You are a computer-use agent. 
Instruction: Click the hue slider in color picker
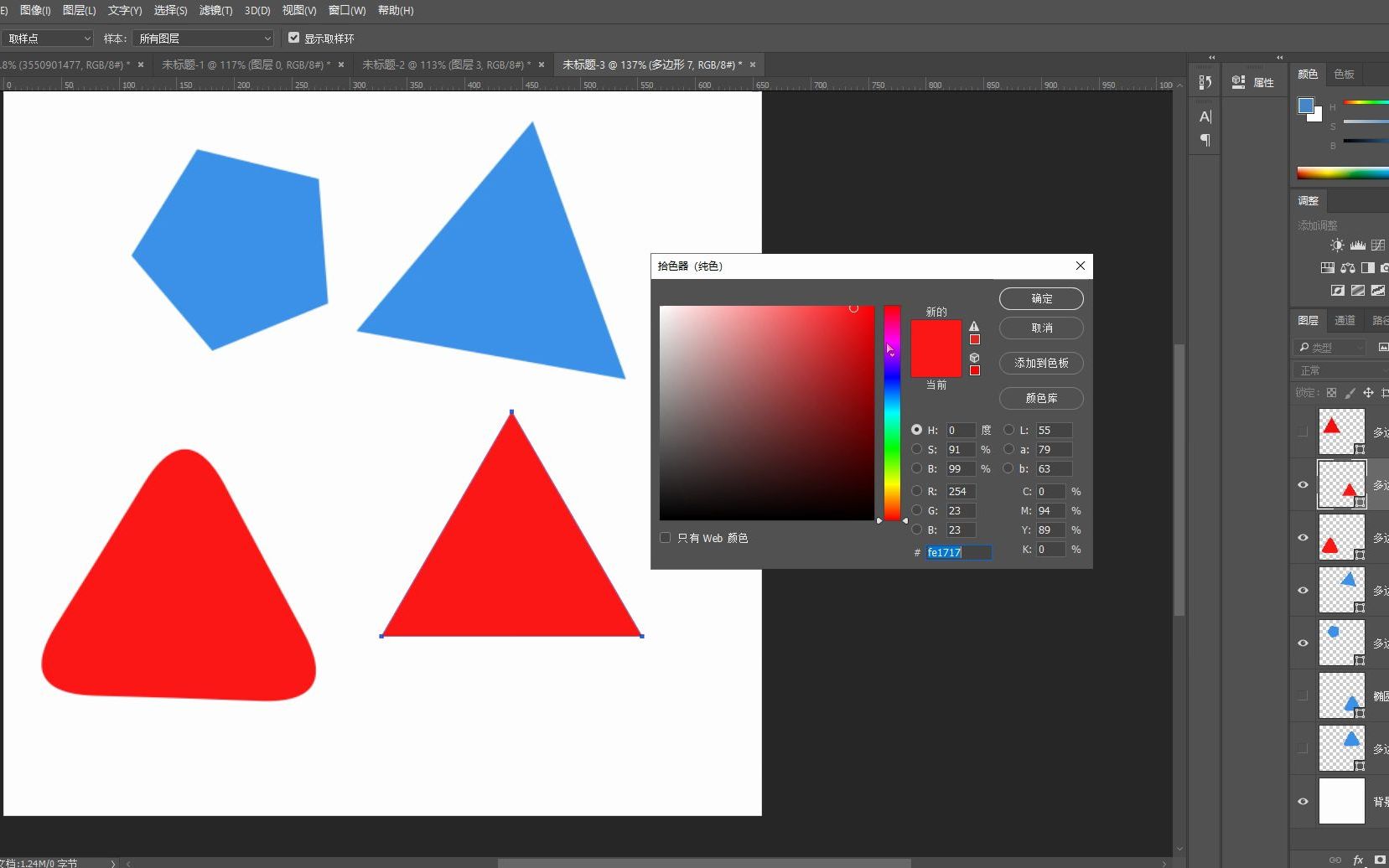point(892,413)
